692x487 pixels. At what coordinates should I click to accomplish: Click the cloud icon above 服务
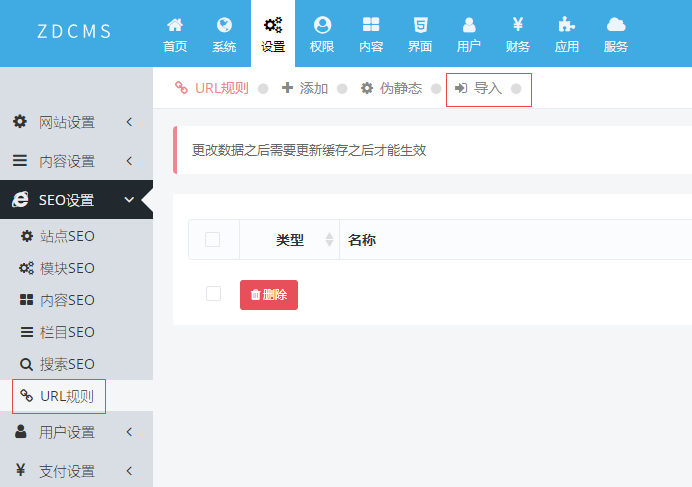(x=616, y=25)
